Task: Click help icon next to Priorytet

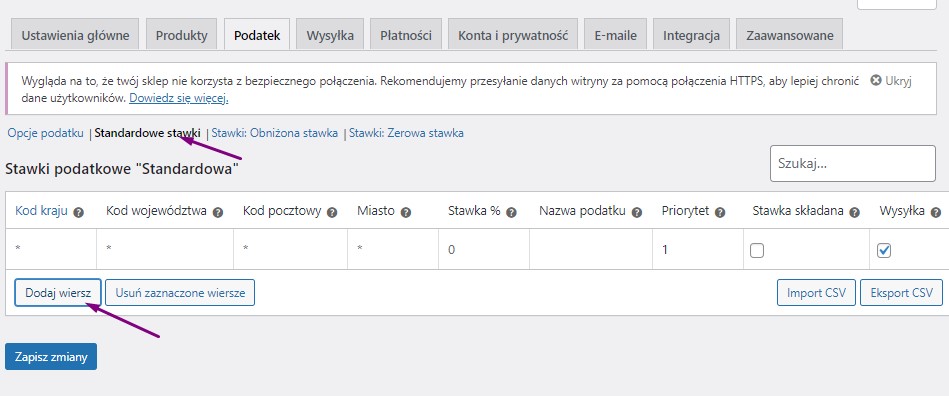Action: (x=720, y=213)
